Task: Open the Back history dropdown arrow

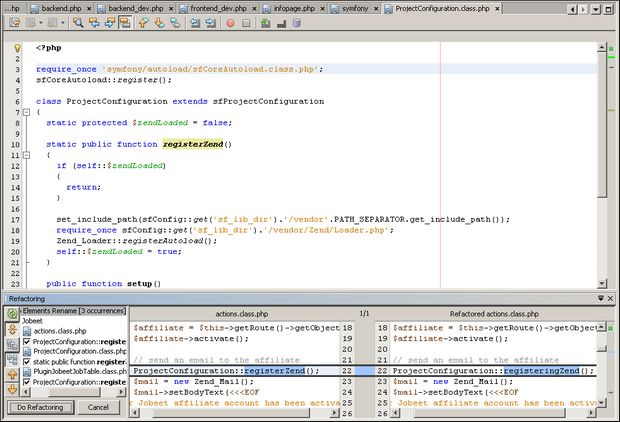Action: pyautogui.click(x=41, y=23)
